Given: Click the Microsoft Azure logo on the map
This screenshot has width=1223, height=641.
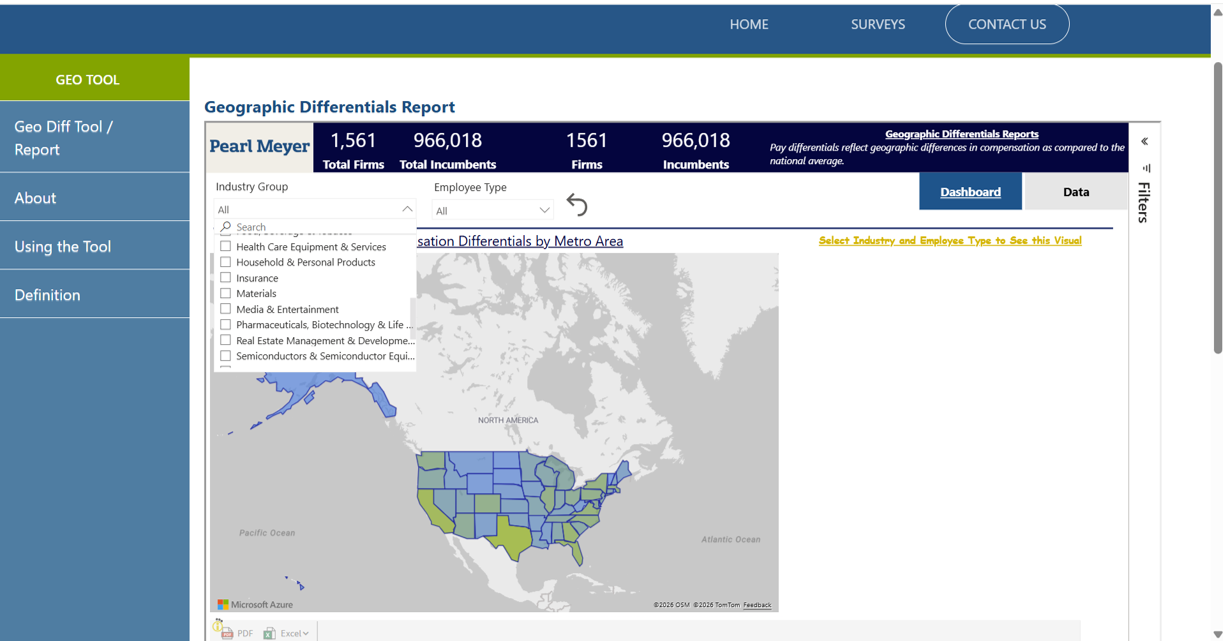Looking at the screenshot, I should click(256, 604).
